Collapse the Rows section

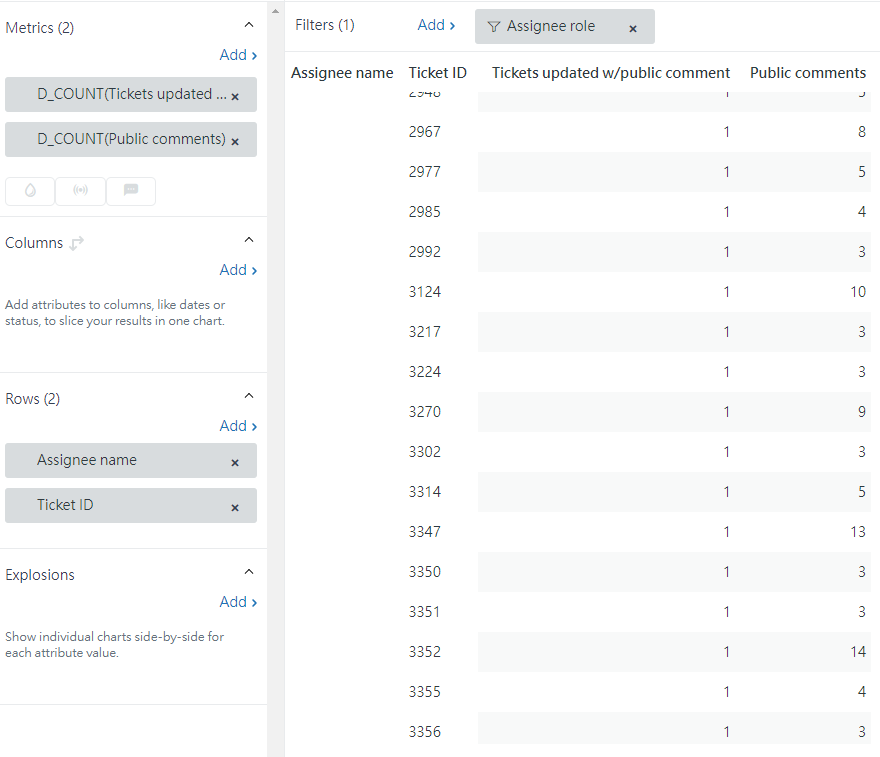(249, 396)
